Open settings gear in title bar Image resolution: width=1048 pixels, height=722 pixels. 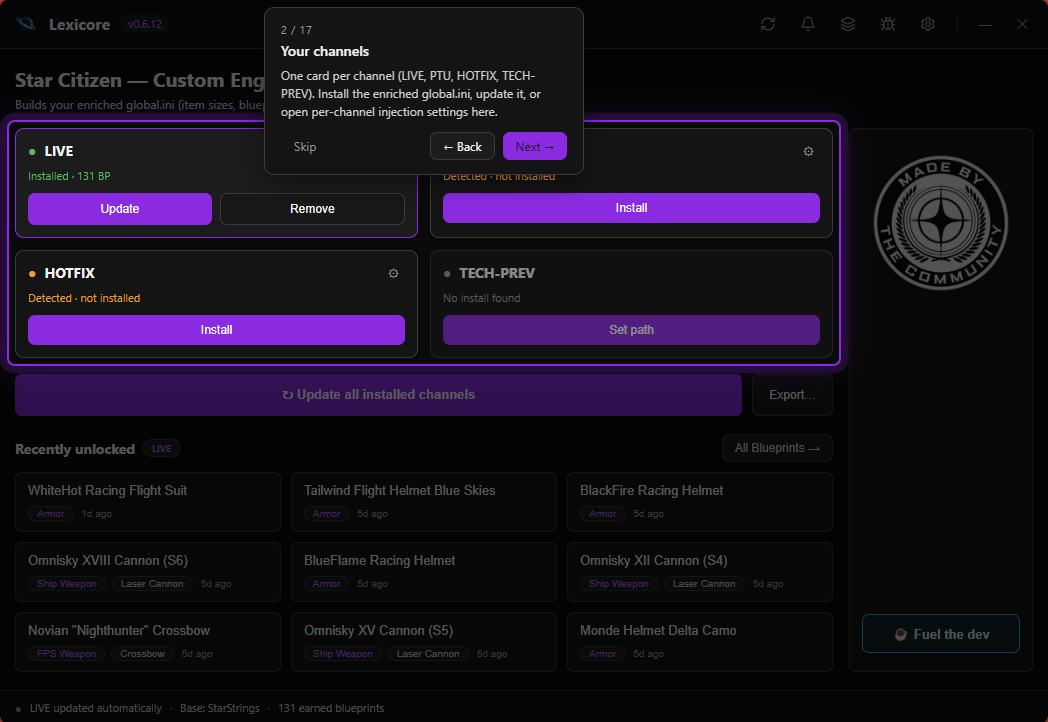[928, 24]
